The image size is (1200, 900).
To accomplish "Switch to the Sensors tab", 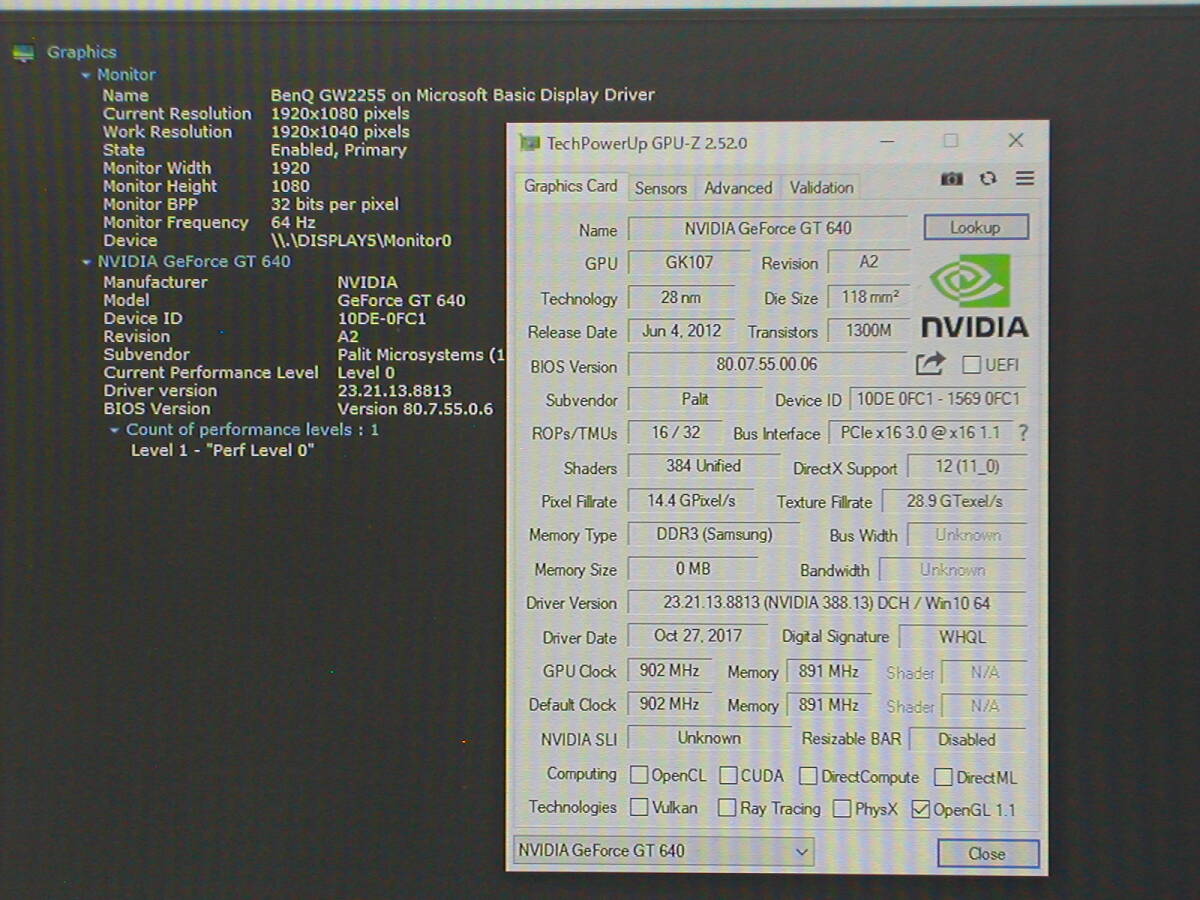I will point(661,188).
